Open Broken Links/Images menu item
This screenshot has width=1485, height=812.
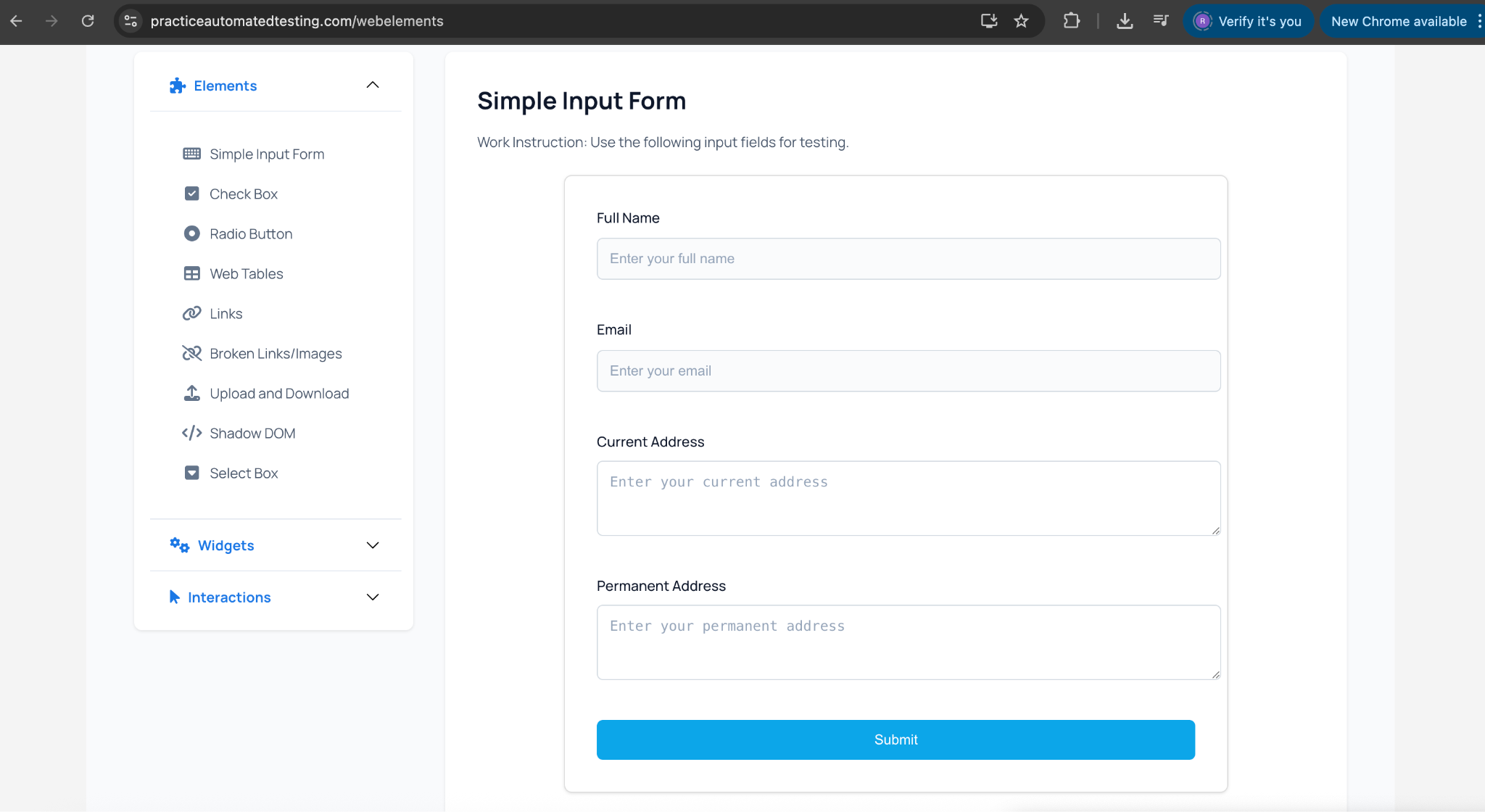(x=276, y=353)
